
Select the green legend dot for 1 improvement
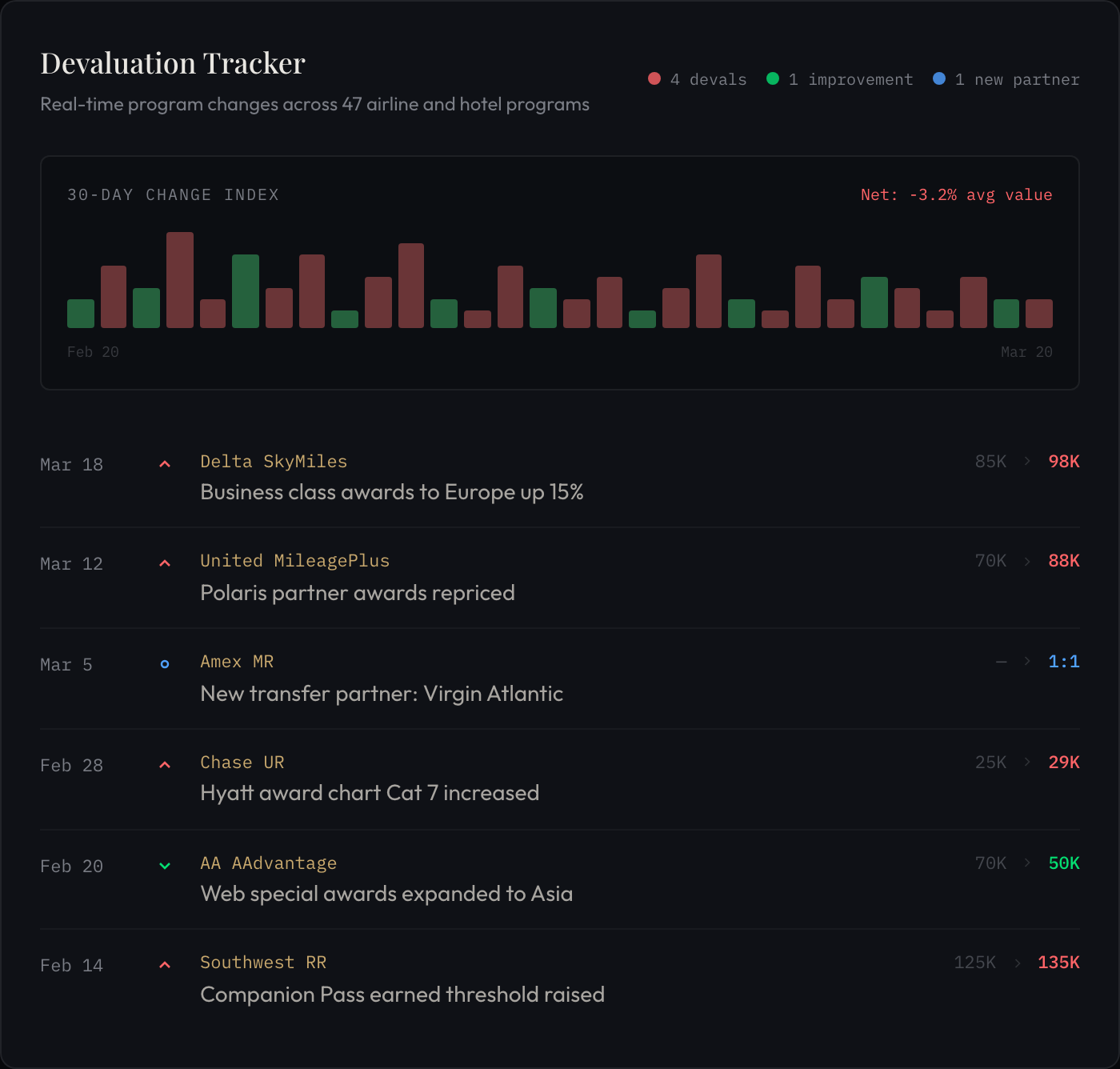[x=772, y=78]
